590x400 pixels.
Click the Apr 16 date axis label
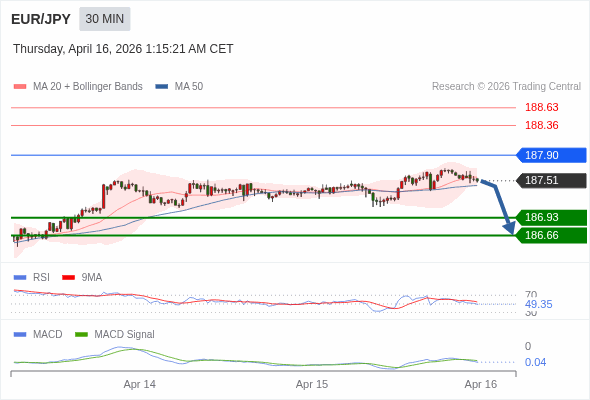pyautogui.click(x=481, y=384)
